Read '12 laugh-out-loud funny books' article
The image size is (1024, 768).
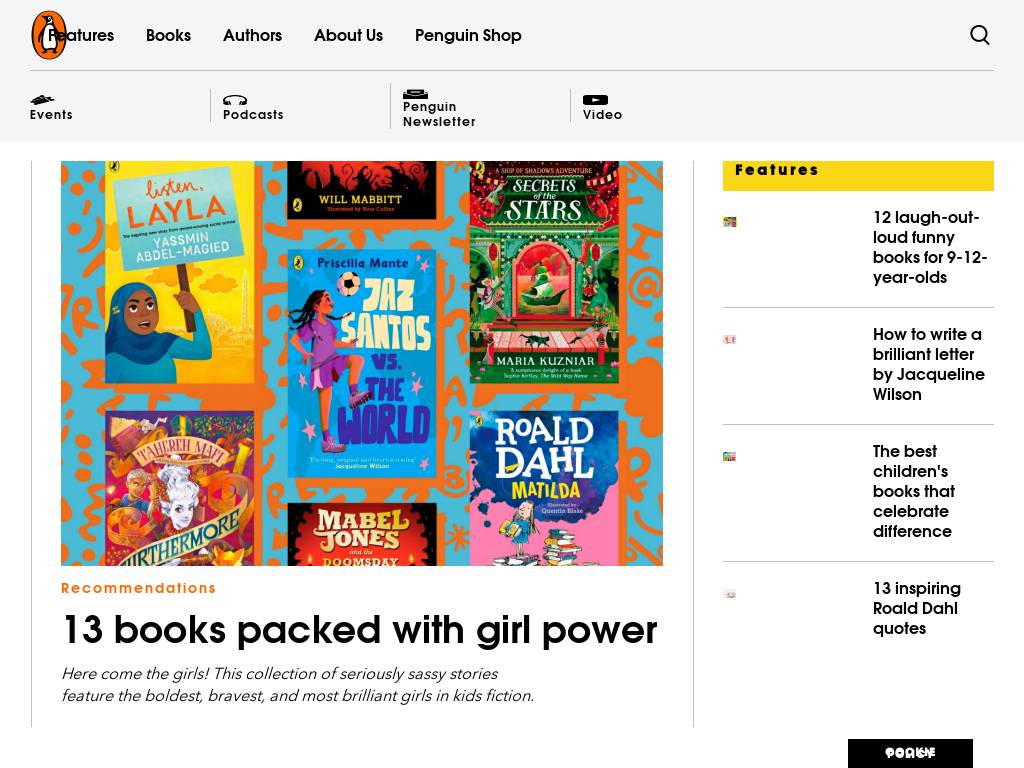point(929,247)
